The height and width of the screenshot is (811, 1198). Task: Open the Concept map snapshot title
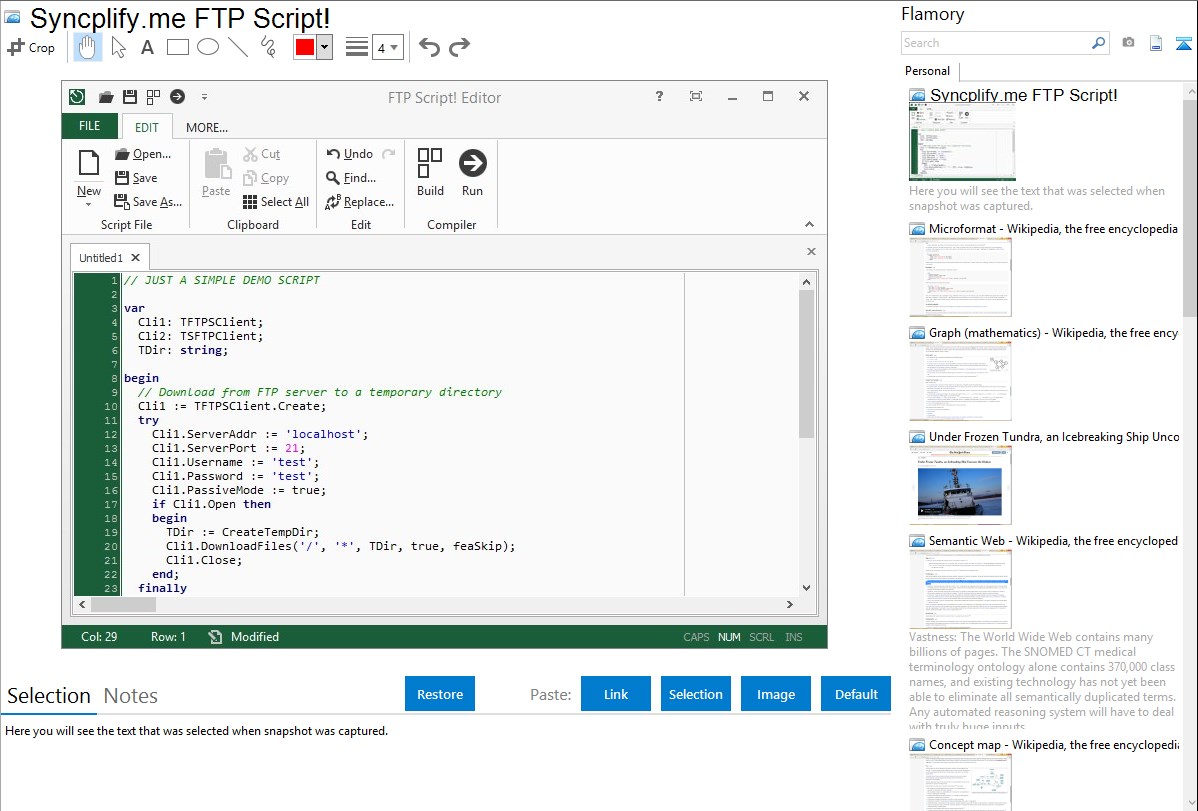pyautogui.click(x=1053, y=744)
